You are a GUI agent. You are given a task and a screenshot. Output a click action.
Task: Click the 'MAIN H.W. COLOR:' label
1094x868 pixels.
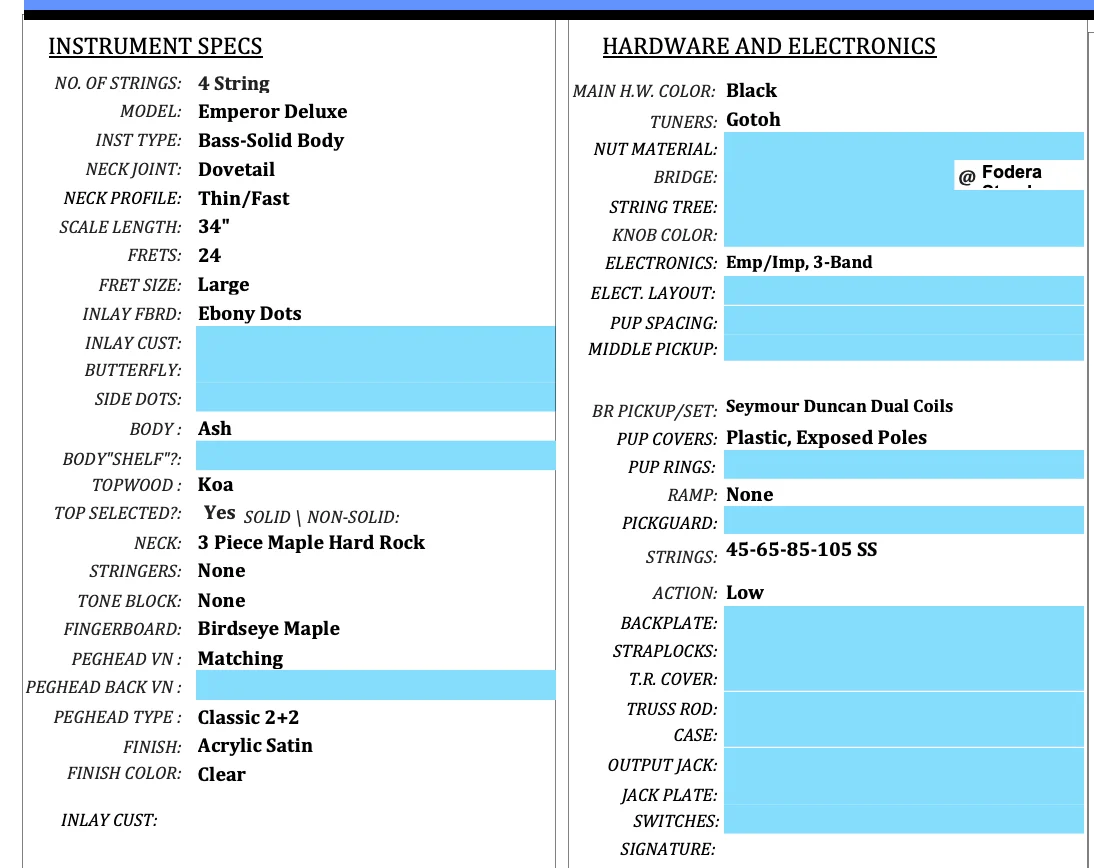point(643,91)
